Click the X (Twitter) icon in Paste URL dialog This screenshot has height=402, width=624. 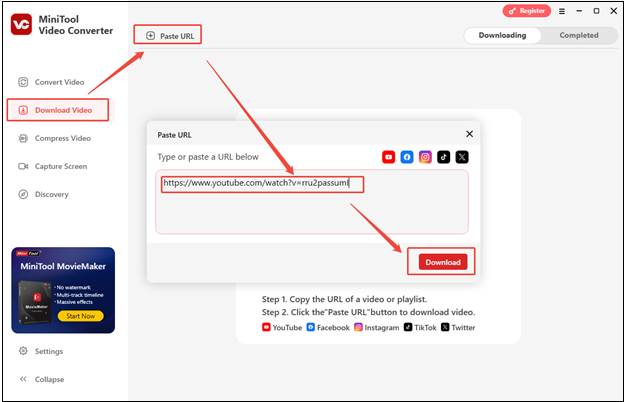click(462, 157)
